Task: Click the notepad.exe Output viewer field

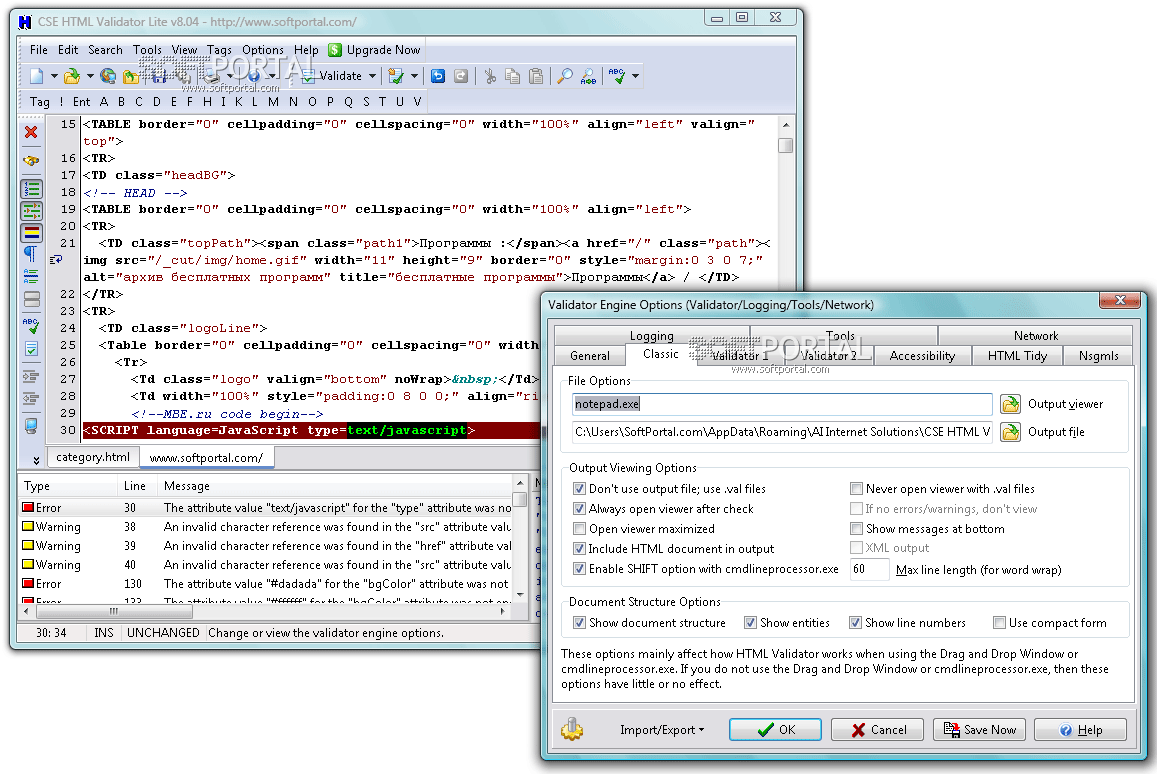Action: click(x=782, y=404)
